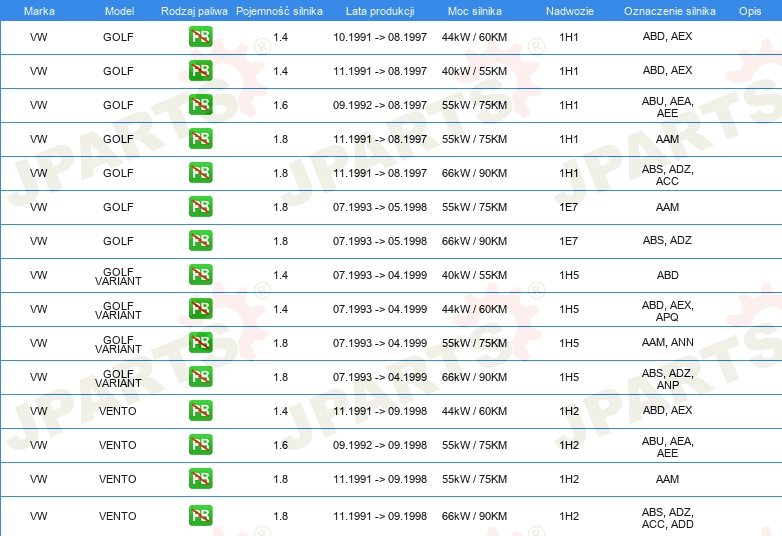Viewport: 782px width, 536px height.
Task: Click the Marka column header
Action: (x=39, y=11)
